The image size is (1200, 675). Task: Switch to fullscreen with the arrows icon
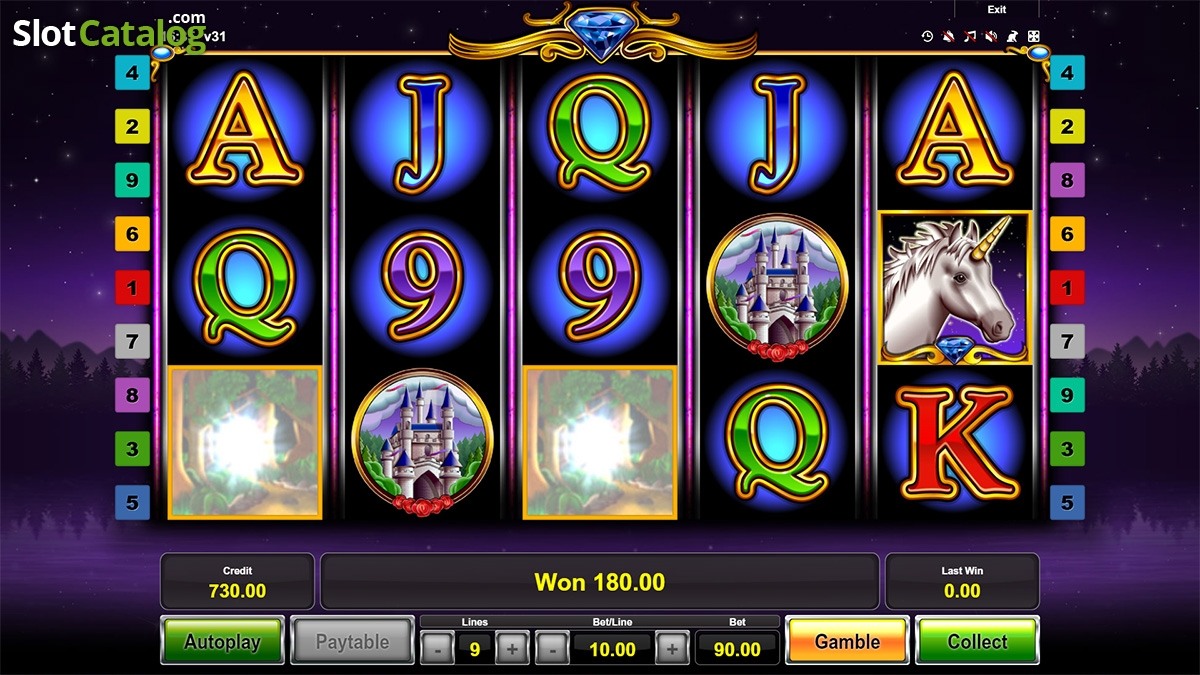click(1033, 36)
